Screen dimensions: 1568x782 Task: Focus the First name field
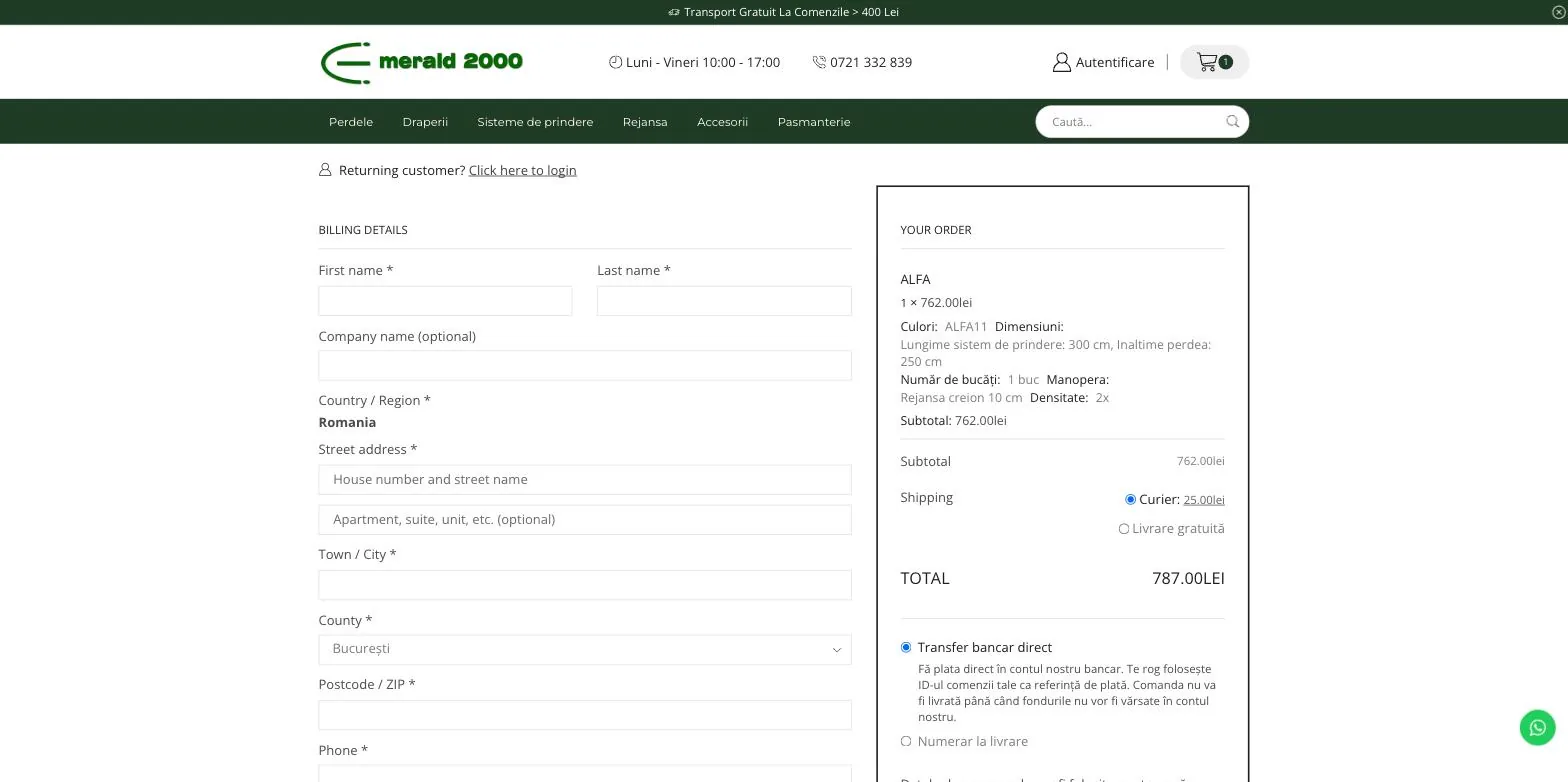pyautogui.click(x=445, y=301)
